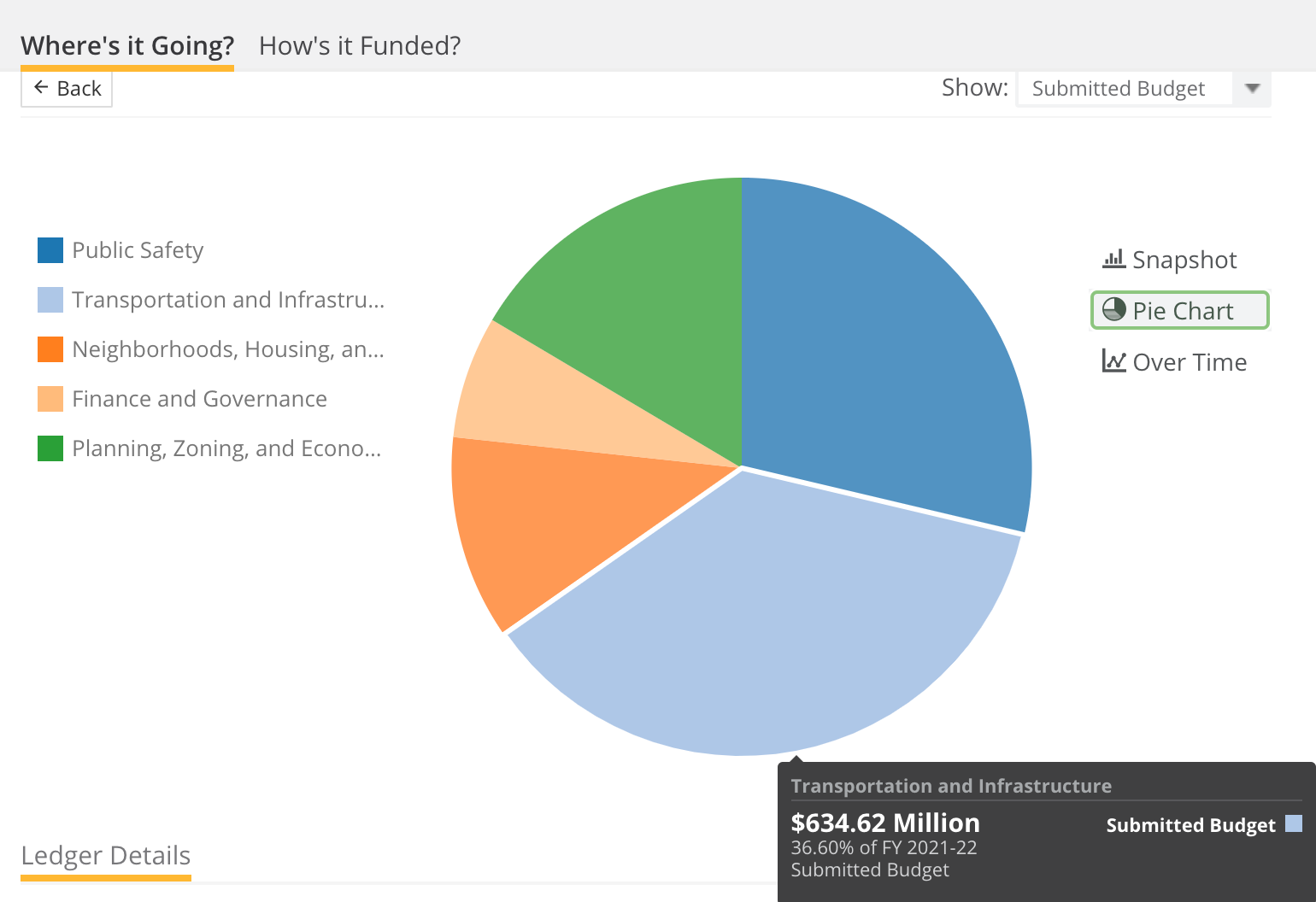Toggle the Finance and Governance legend entry

pyautogui.click(x=183, y=399)
